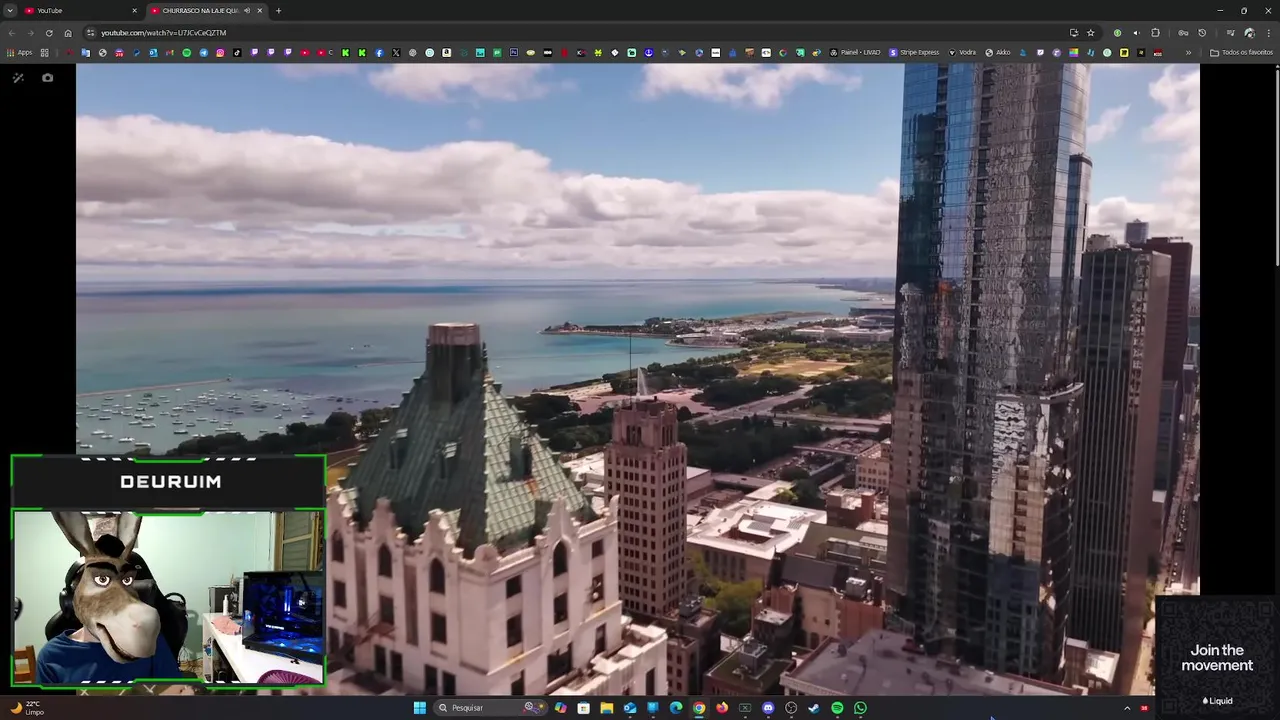
Task: Open the browser home page
Action: (68, 33)
